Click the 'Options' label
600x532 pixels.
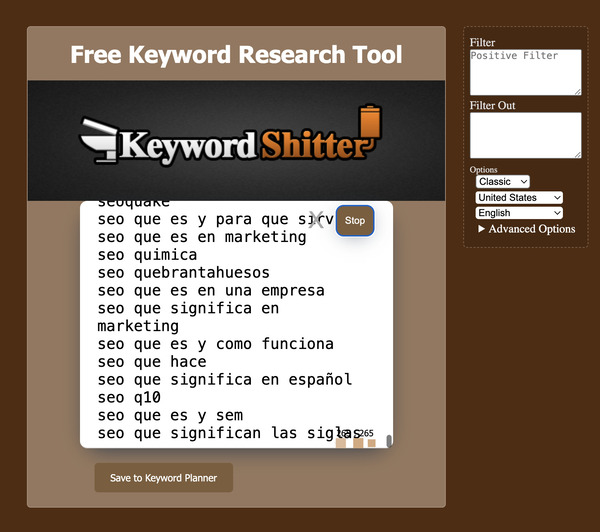click(x=483, y=170)
